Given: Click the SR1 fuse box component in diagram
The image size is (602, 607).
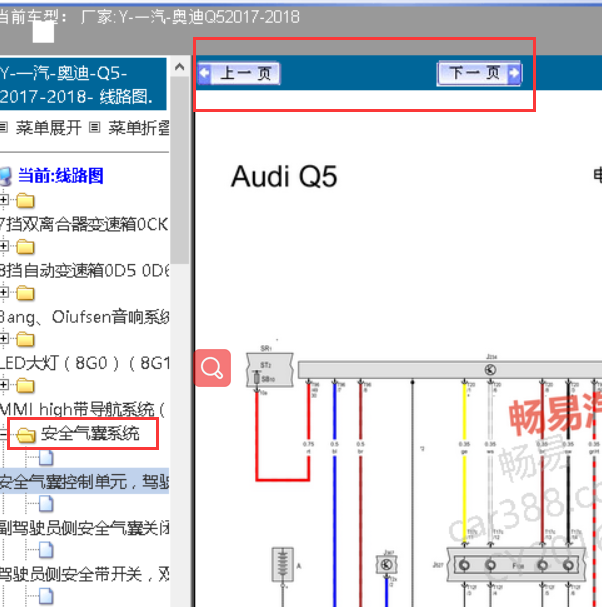Looking at the screenshot, I should pos(270,369).
